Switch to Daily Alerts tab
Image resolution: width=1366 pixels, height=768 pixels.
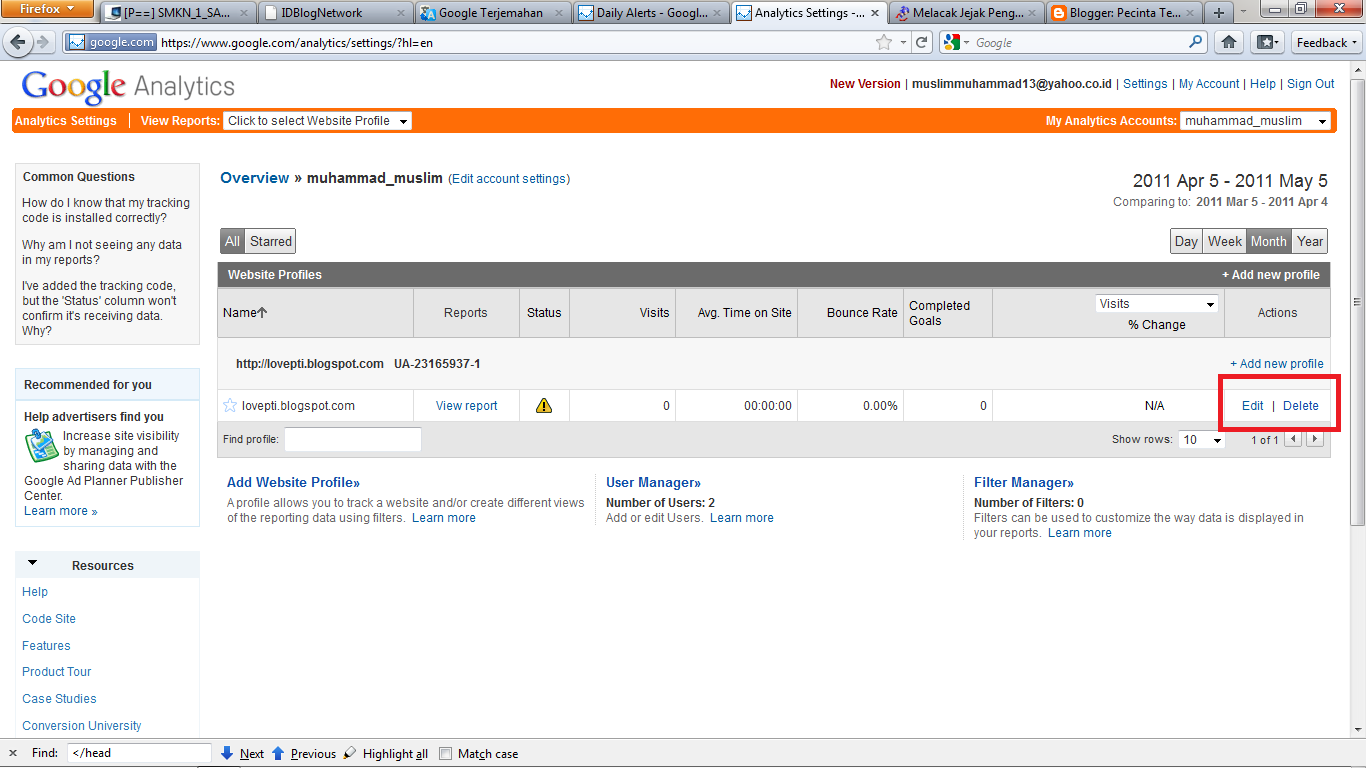click(x=652, y=13)
